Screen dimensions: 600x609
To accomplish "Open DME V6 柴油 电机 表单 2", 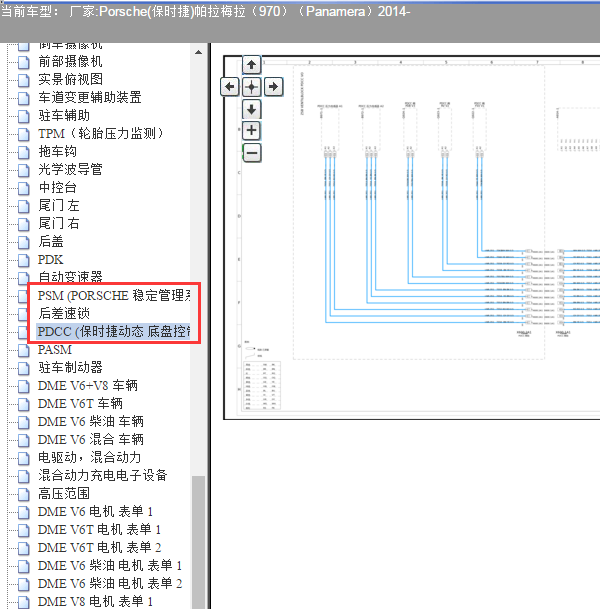I will (110, 583).
